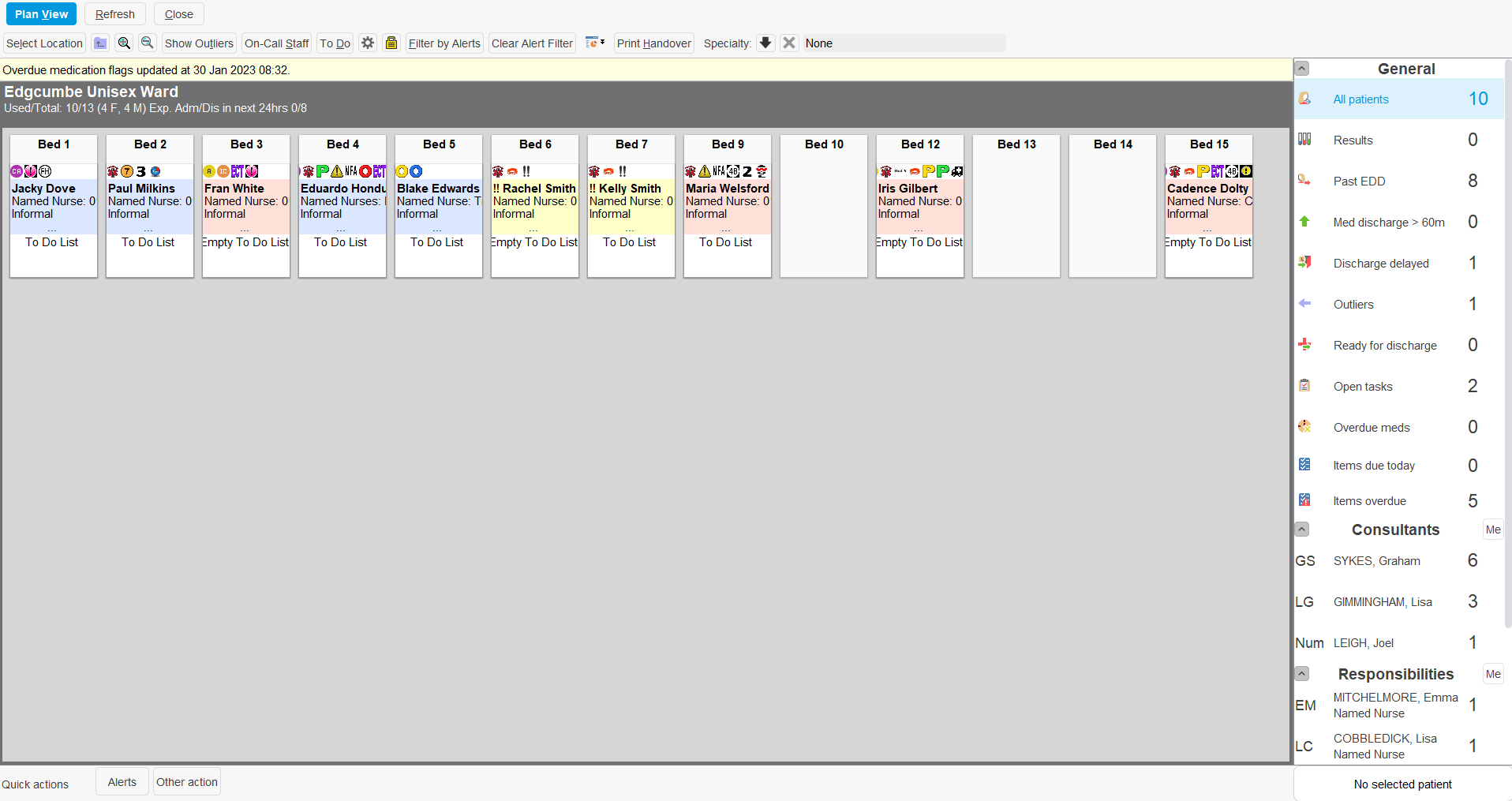Open On-Call Staff list
1512x801 pixels.
[x=277, y=43]
